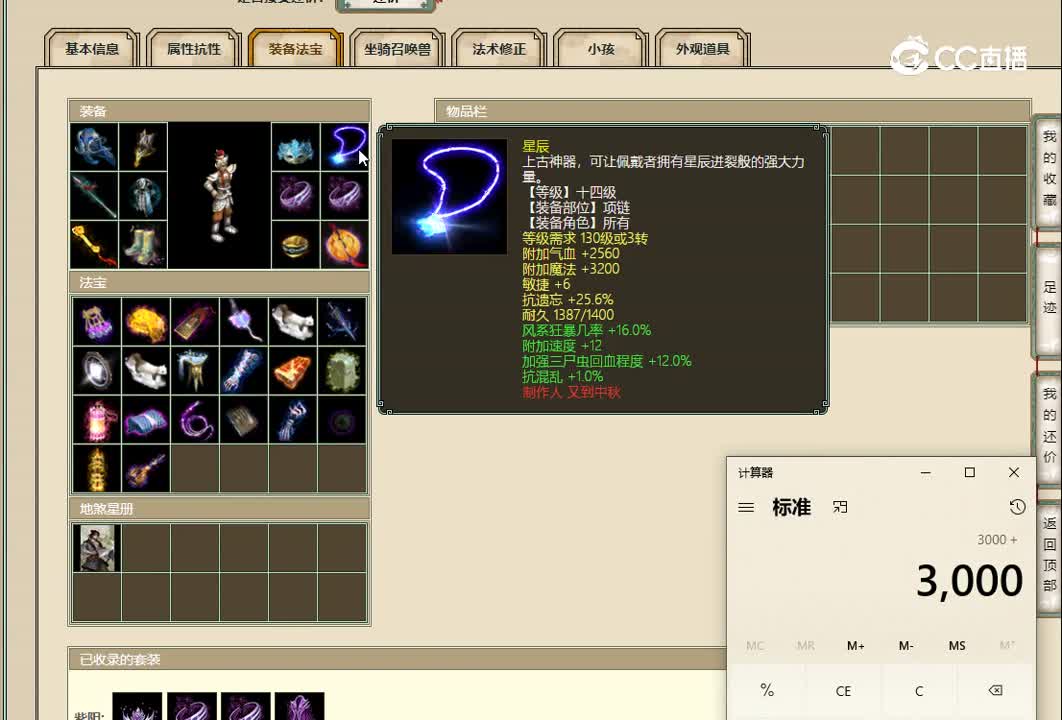This screenshot has width=1062, height=720.
Task: Select the blue-green armor robe icon
Action: click(x=143, y=196)
